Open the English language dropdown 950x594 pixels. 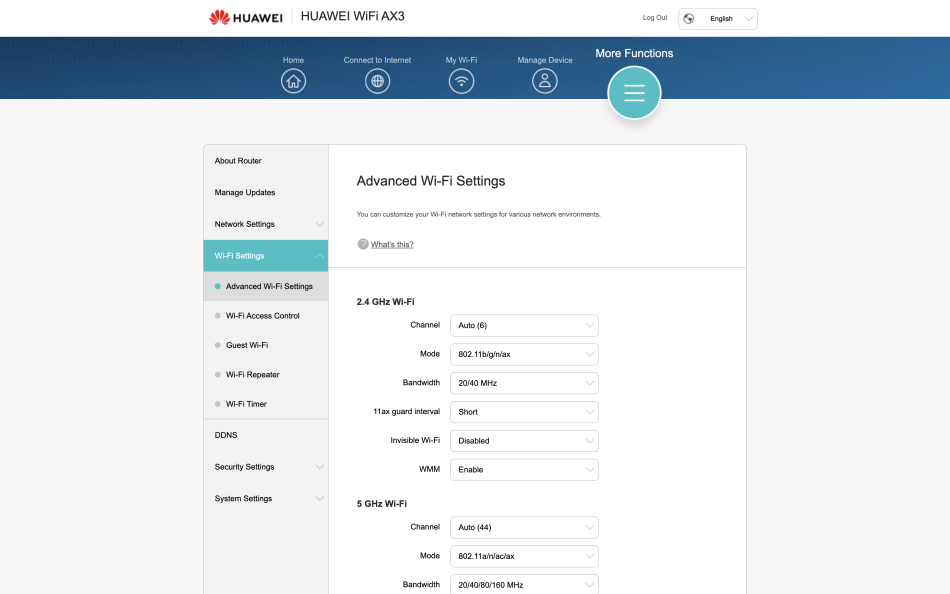pos(718,19)
